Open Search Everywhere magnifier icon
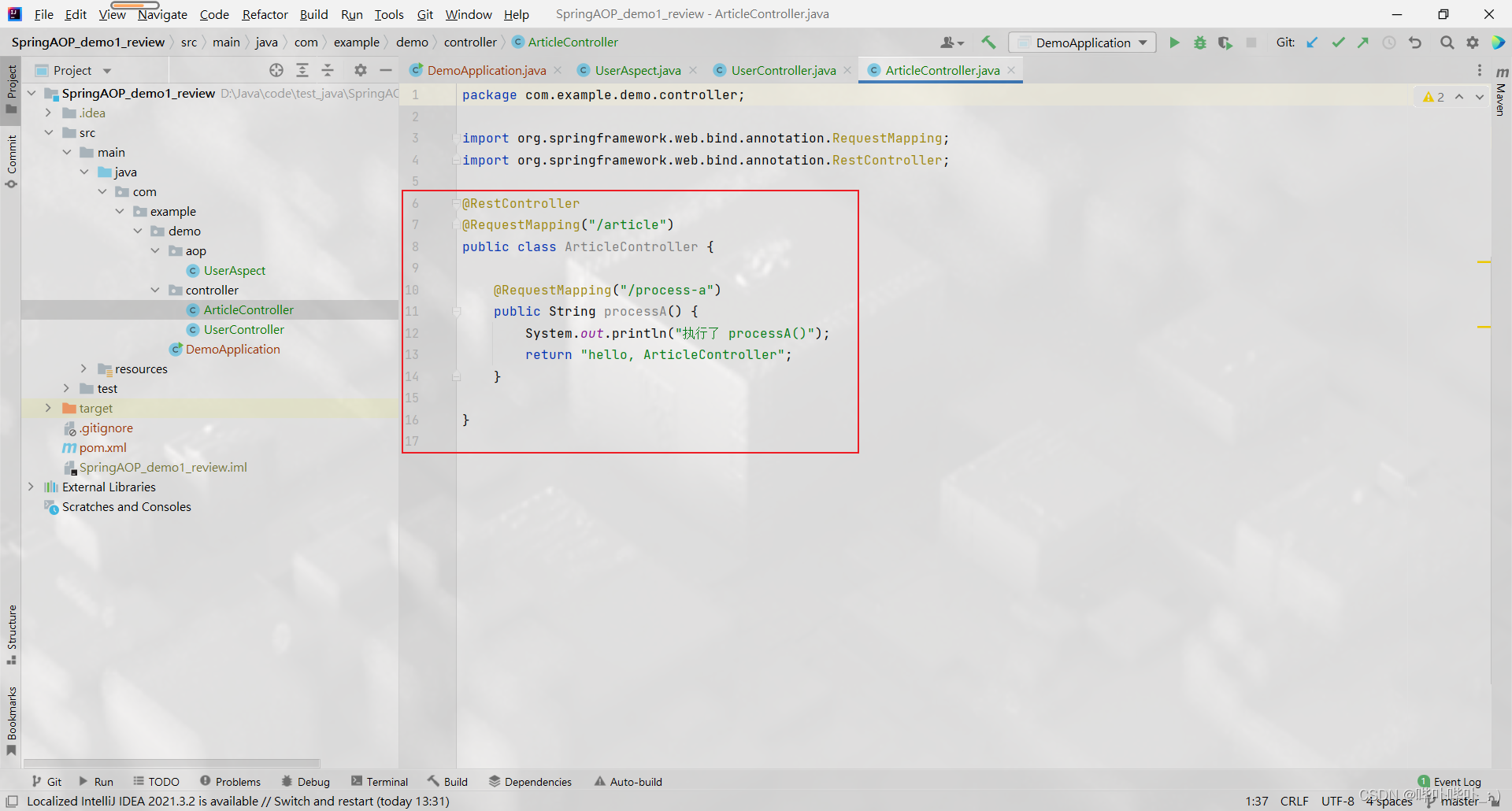The width and height of the screenshot is (1512, 811). tap(1447, 43)
